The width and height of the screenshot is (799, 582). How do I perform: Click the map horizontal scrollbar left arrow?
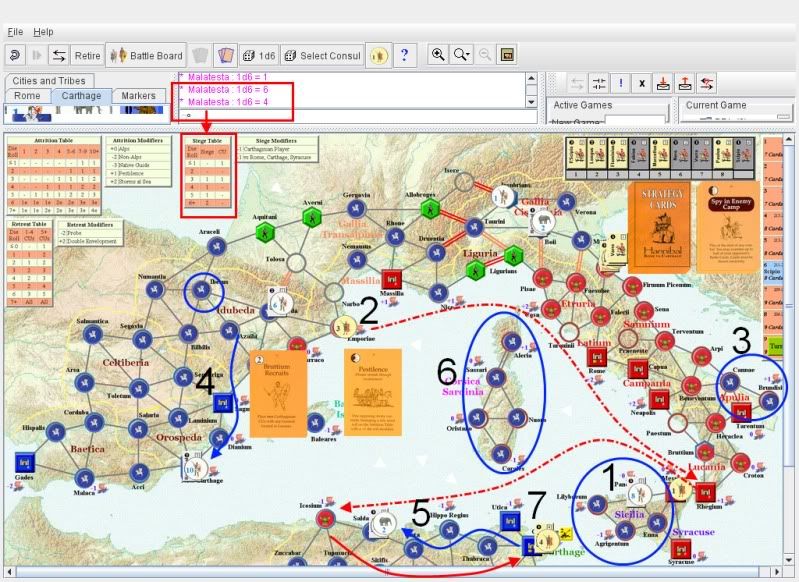point(9,572)
